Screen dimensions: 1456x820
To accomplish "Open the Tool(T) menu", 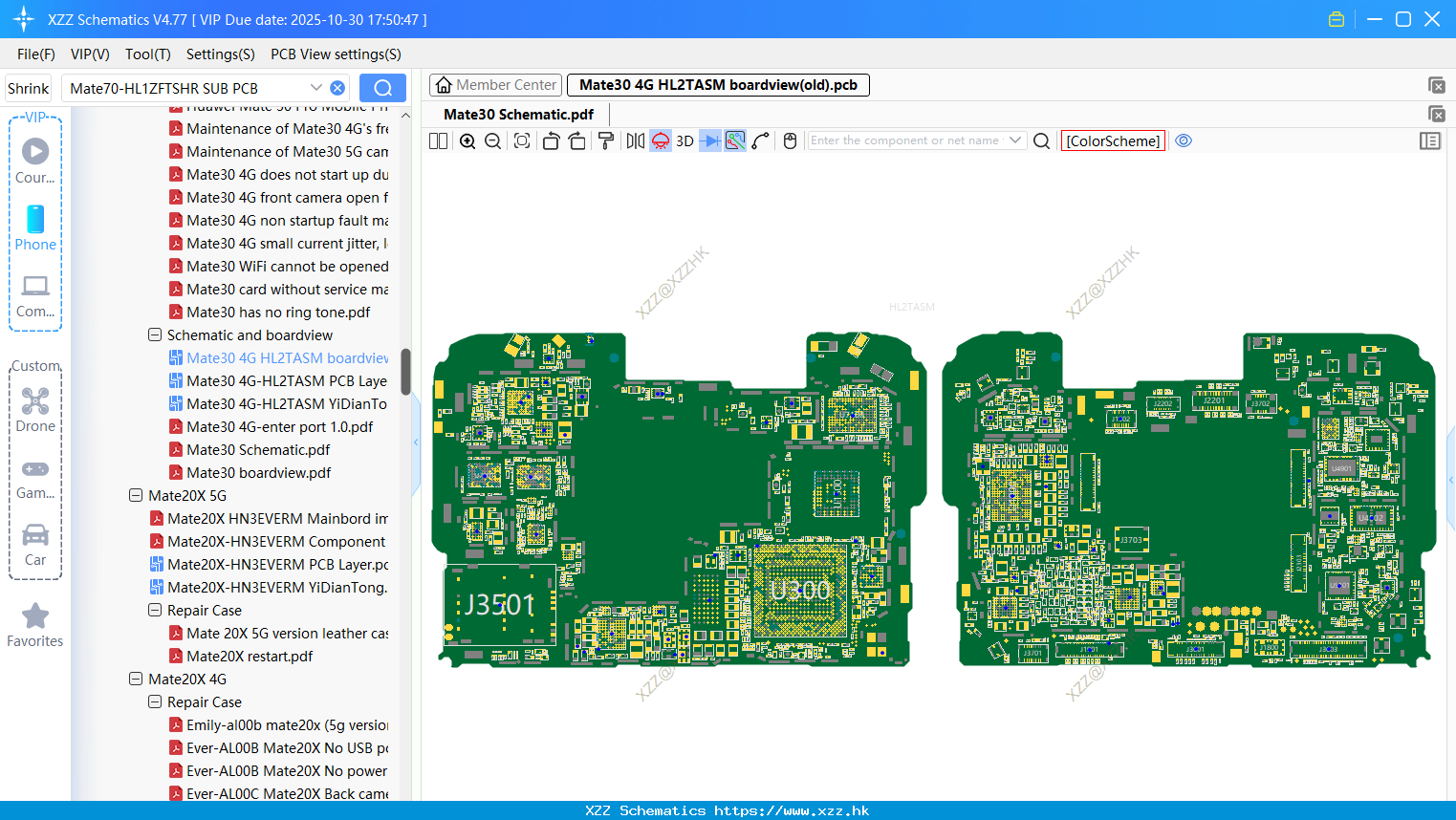I will [x=148, y=54].
